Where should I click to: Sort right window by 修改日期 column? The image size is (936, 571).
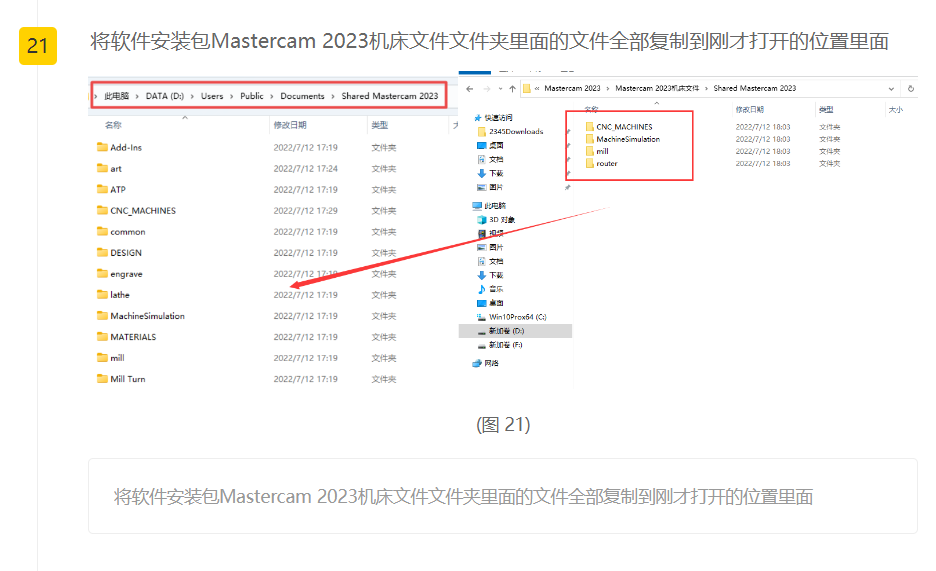(x=750, y=110)
